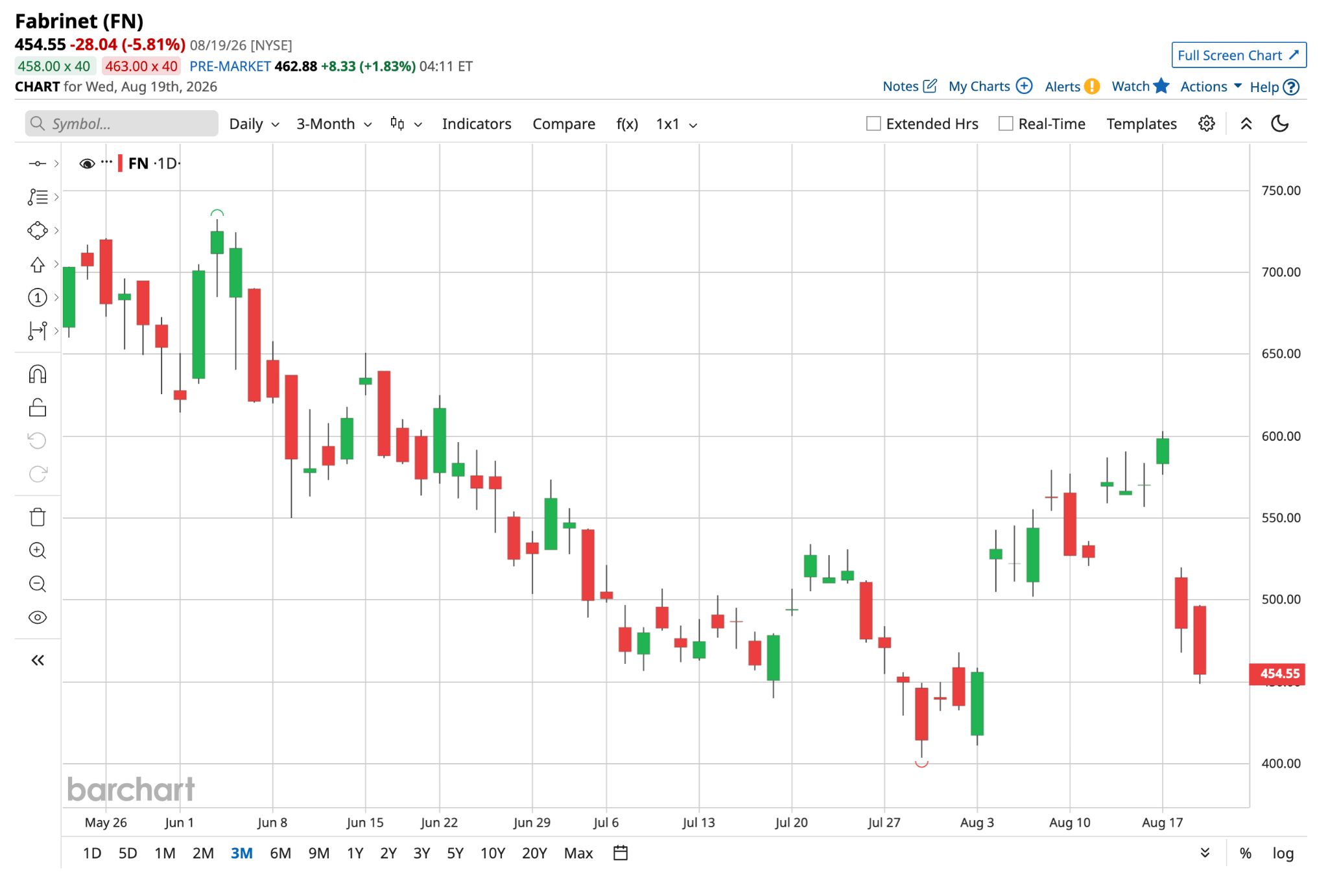Select the 3M time range
This screenshot has height=896, width=1328.
[x=242, y=853]
